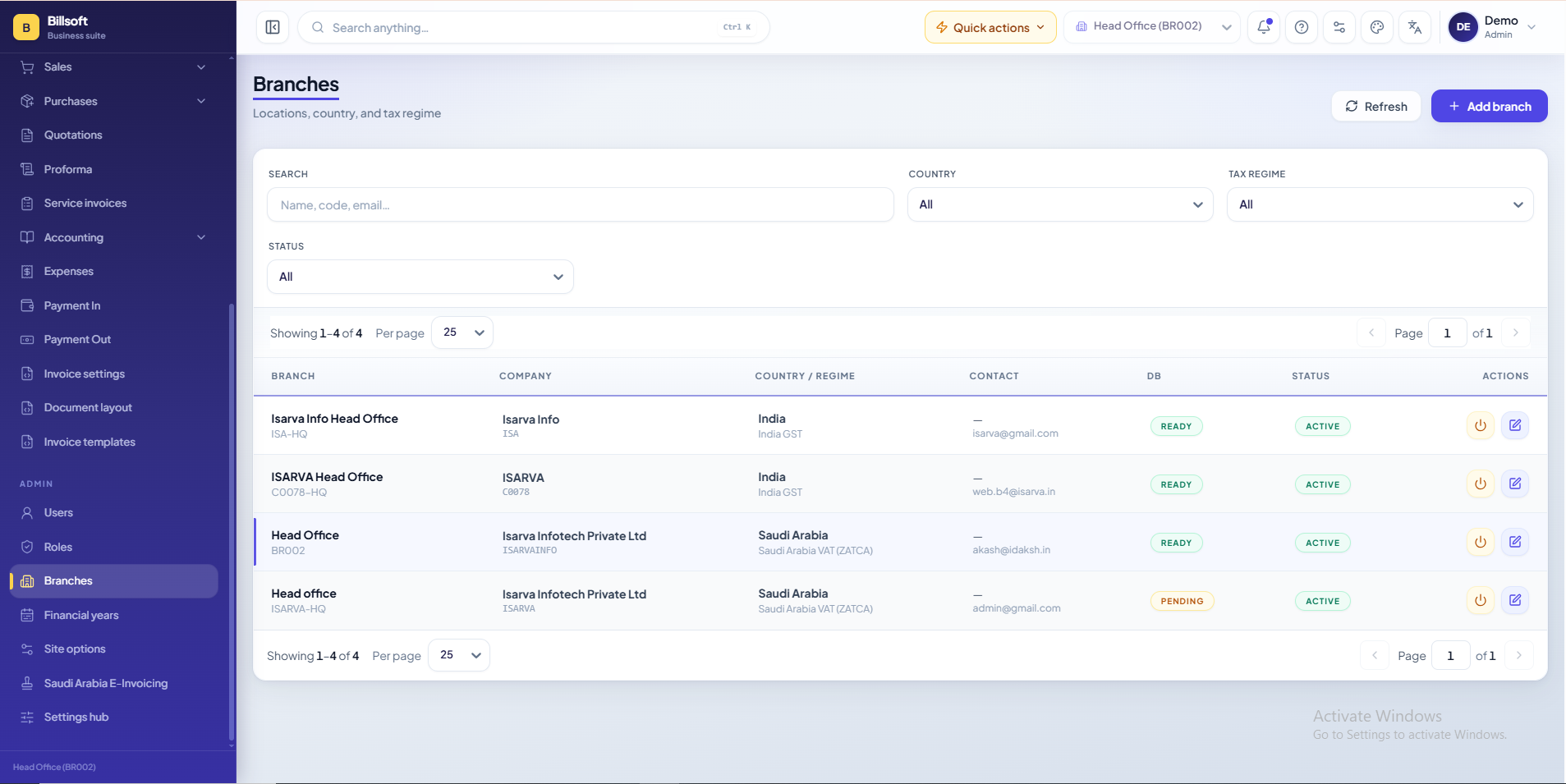The image size is (1566, 784).
Task: Open the notifications bell
Action: (x=1264, y=27)
